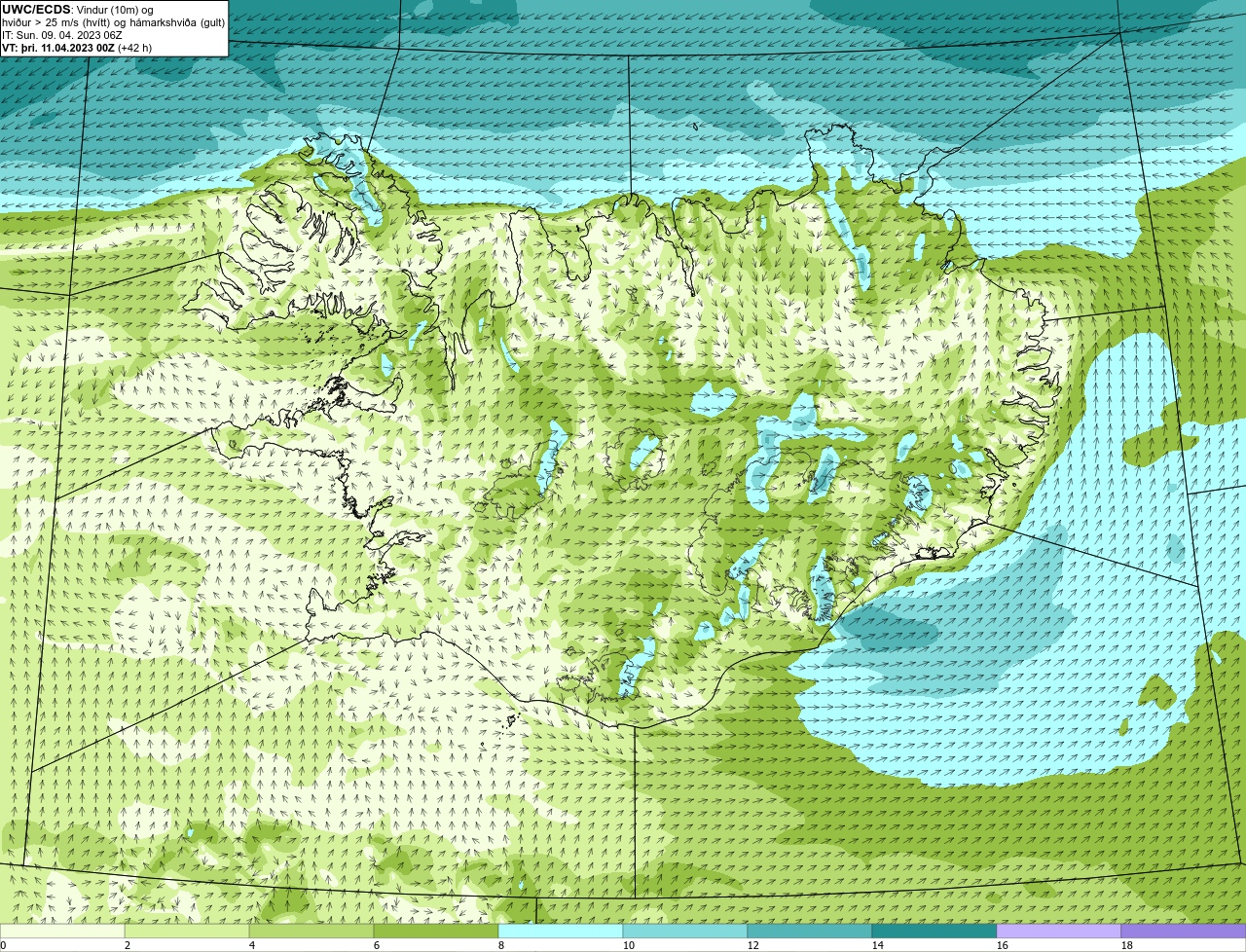
Task: Click the legend scale label '4'
Action: (252, 945)
